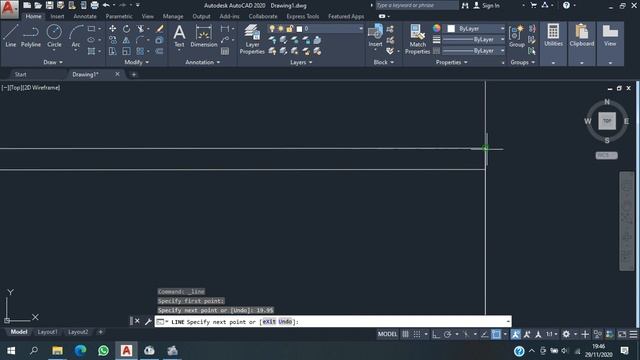Select the Scale tool
Image resolution: width=640 pixels, height=360 pixels.
click(x=127, y=51)
